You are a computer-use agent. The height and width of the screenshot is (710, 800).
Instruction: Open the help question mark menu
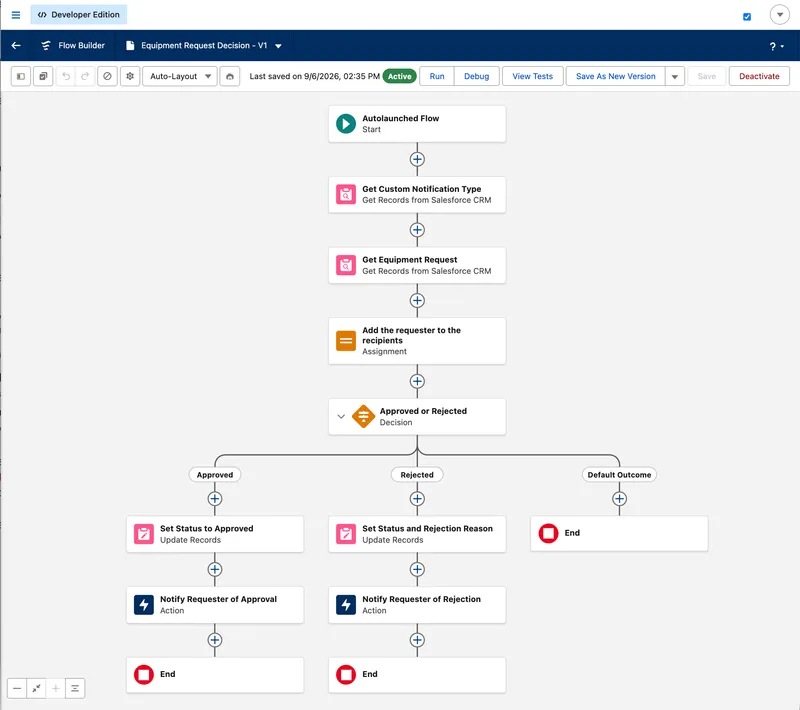[x=777, y=46]
